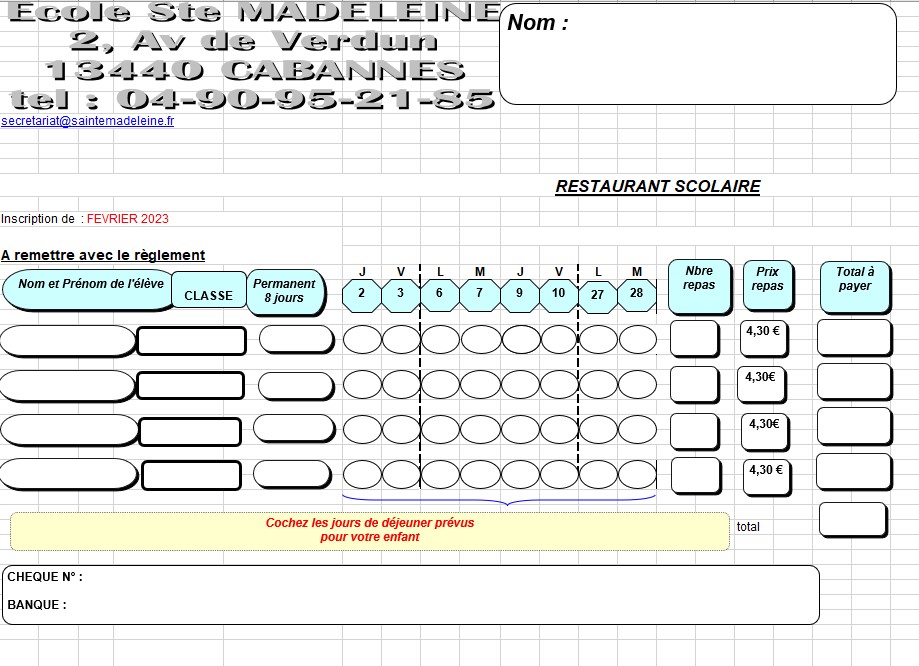
Task: Select fourth student row class field
Action: pos(191,475)
